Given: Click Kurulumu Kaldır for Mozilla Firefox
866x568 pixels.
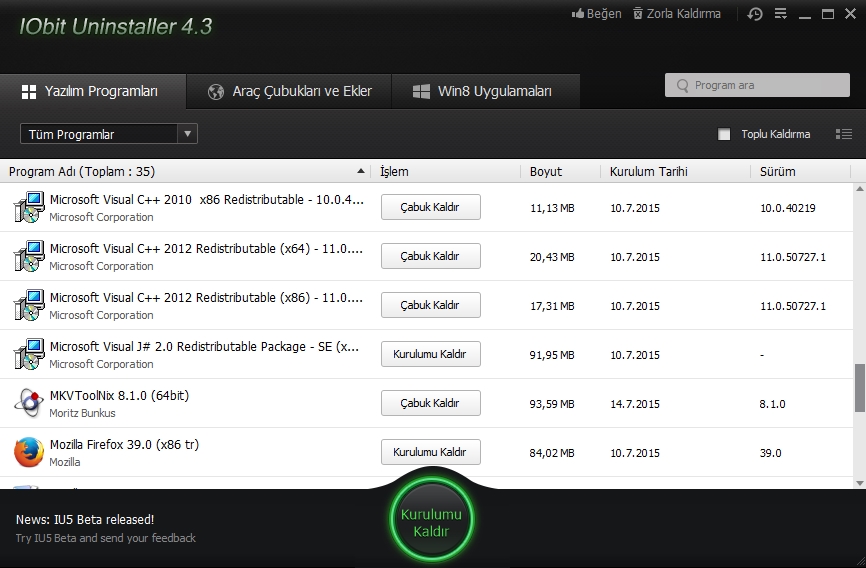Looking at the screenshot, I should tap(430, 452).
